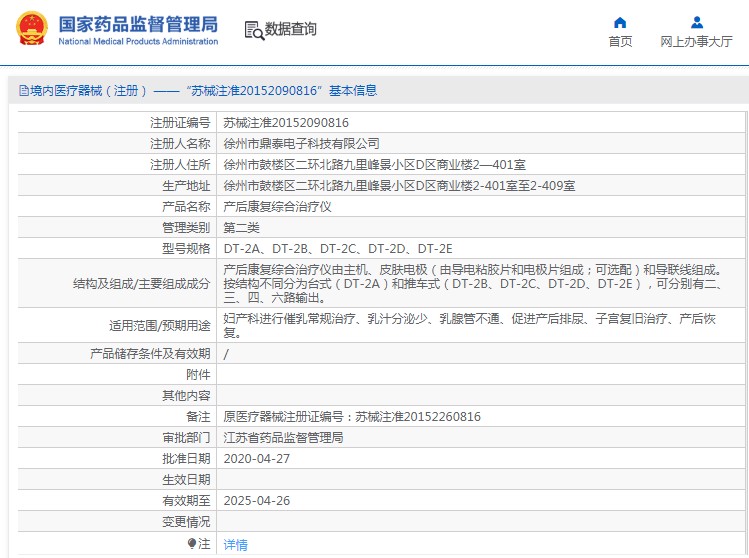Open 首页 navigation link
Screen dimensions: 749x558
620,42
